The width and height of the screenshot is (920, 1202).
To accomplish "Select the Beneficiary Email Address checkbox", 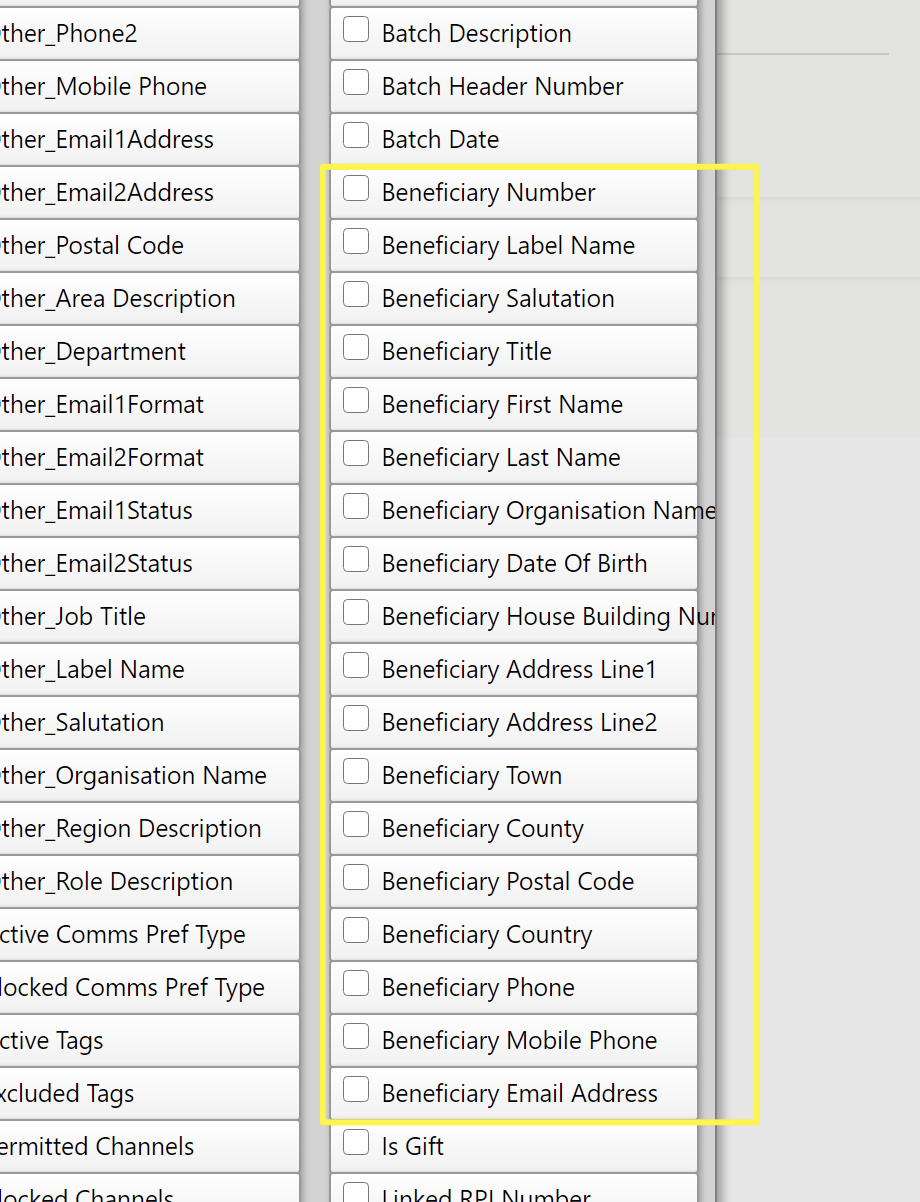I will pos(356,1090).
